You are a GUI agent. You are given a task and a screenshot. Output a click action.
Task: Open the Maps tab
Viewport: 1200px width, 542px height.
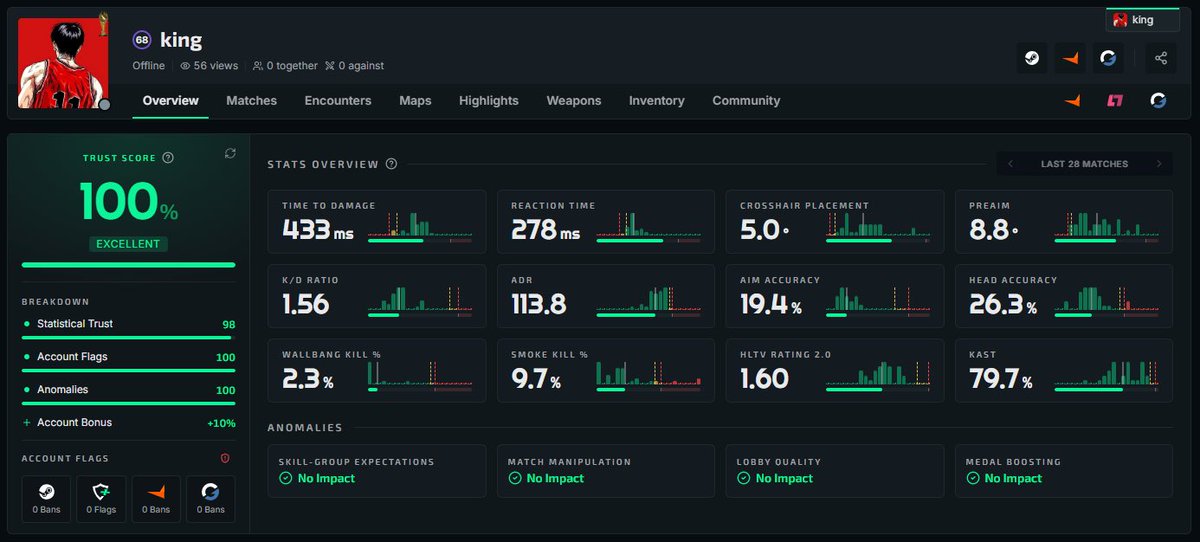(x=415, y=101)
